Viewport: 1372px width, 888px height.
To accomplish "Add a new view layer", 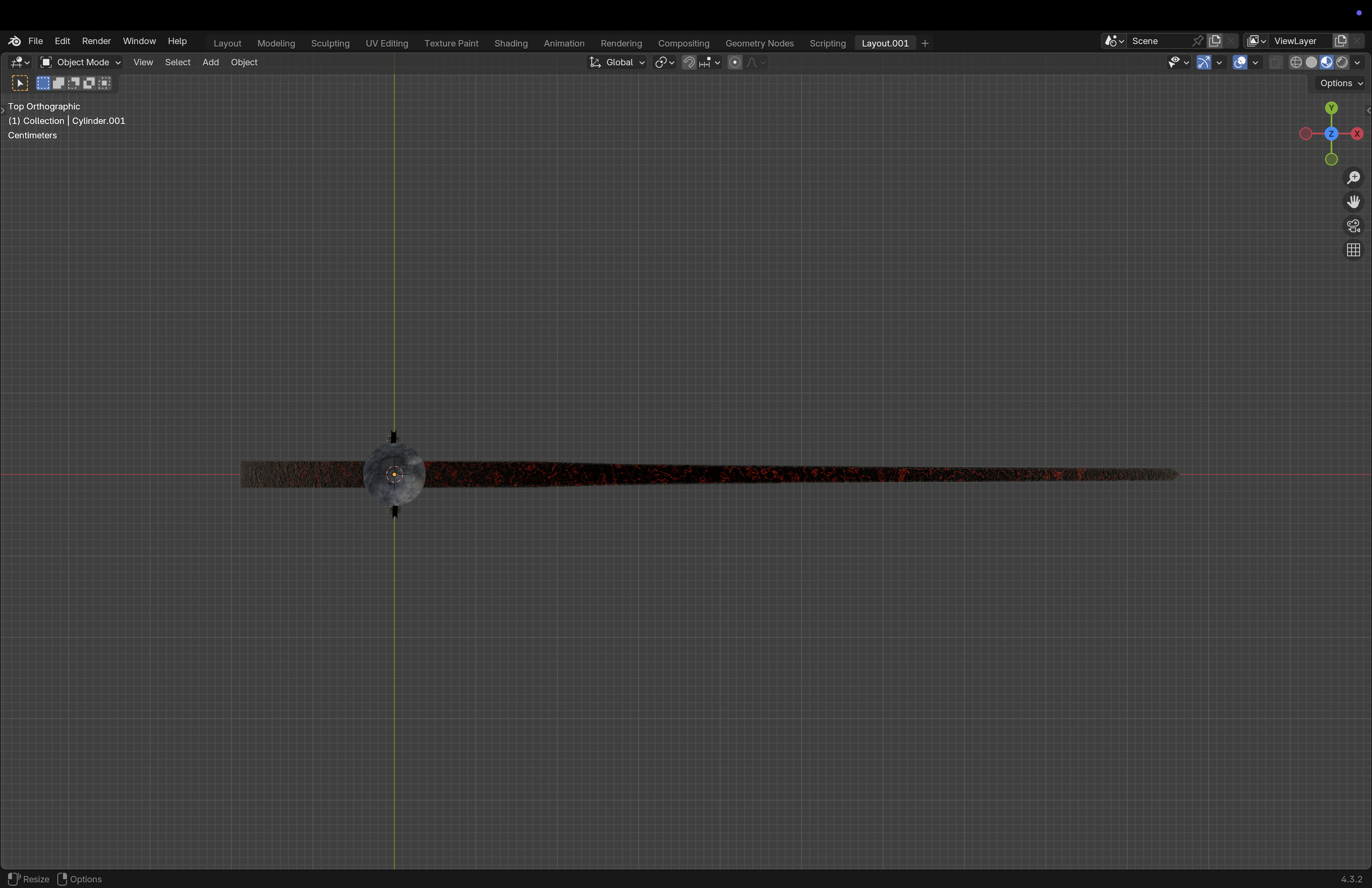I will [1341, 41].
